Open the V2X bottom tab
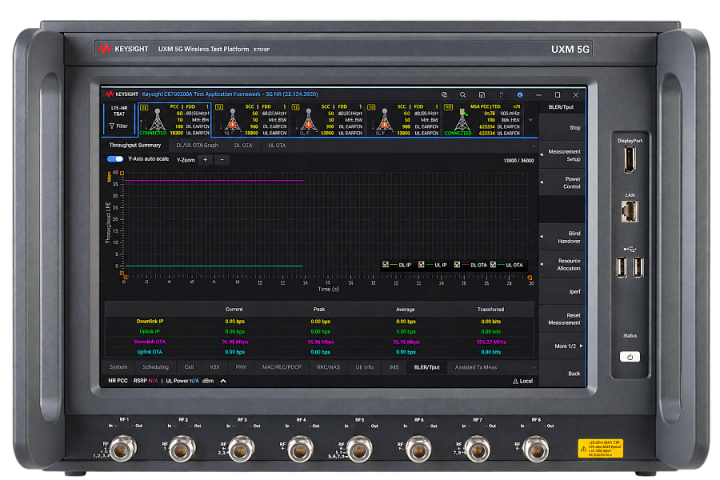 point(214,367)
